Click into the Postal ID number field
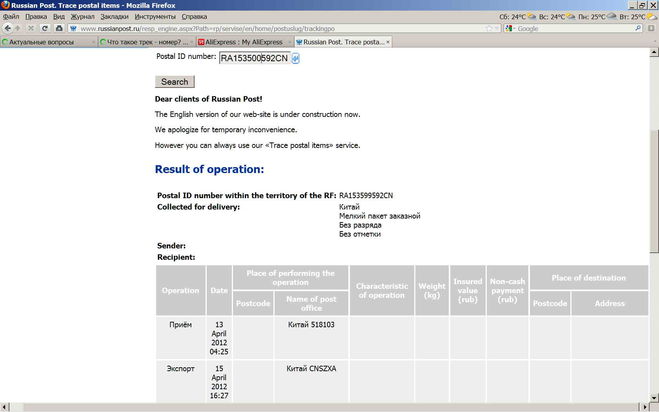This screenshot has height=412, width=659. 254,58
